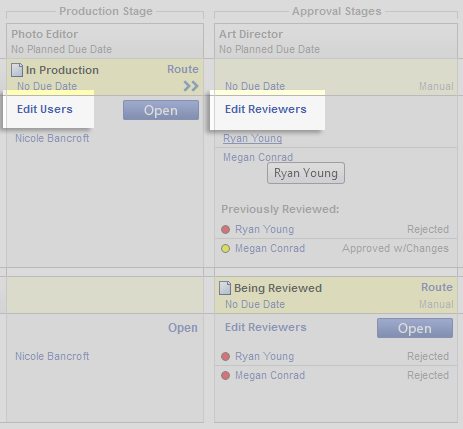Image resolution: width=463 pixels, height=429 pixels.
Task: Click the double-arrow route chevron icon
Action: (x=191, y=86)
